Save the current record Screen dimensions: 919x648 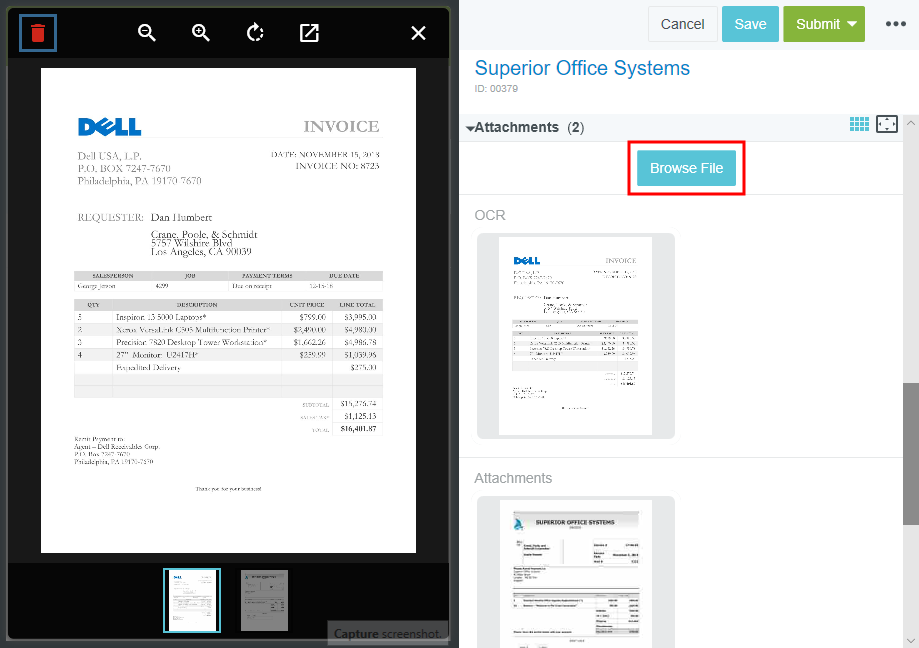pos(750,24)
